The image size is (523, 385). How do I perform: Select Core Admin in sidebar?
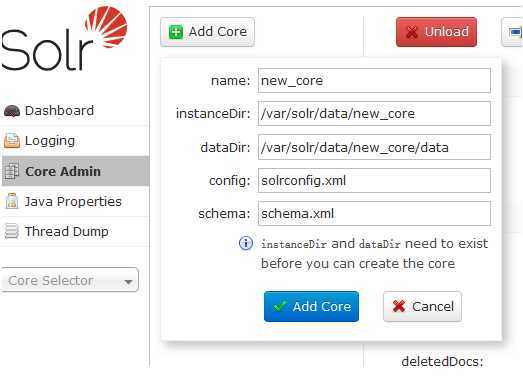pyautogui.click(x=75, y=171)
